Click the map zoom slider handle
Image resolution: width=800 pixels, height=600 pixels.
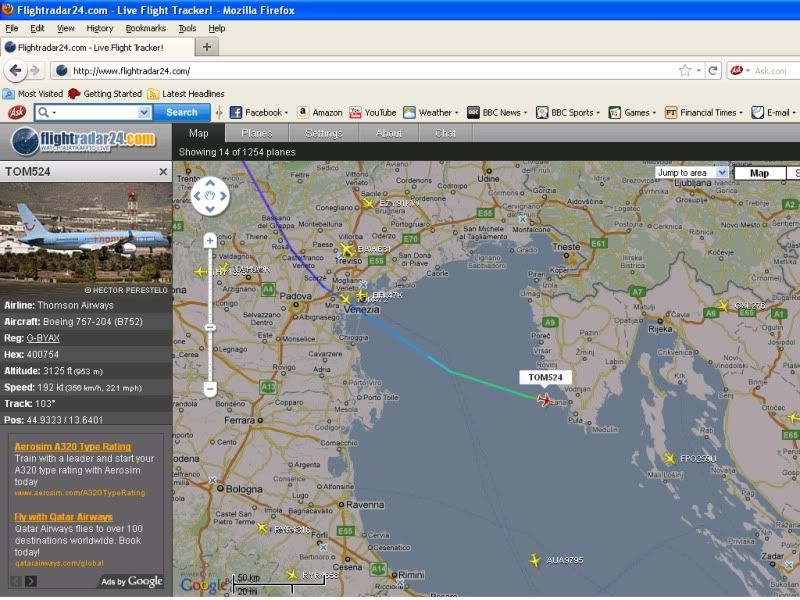(210, 328)
